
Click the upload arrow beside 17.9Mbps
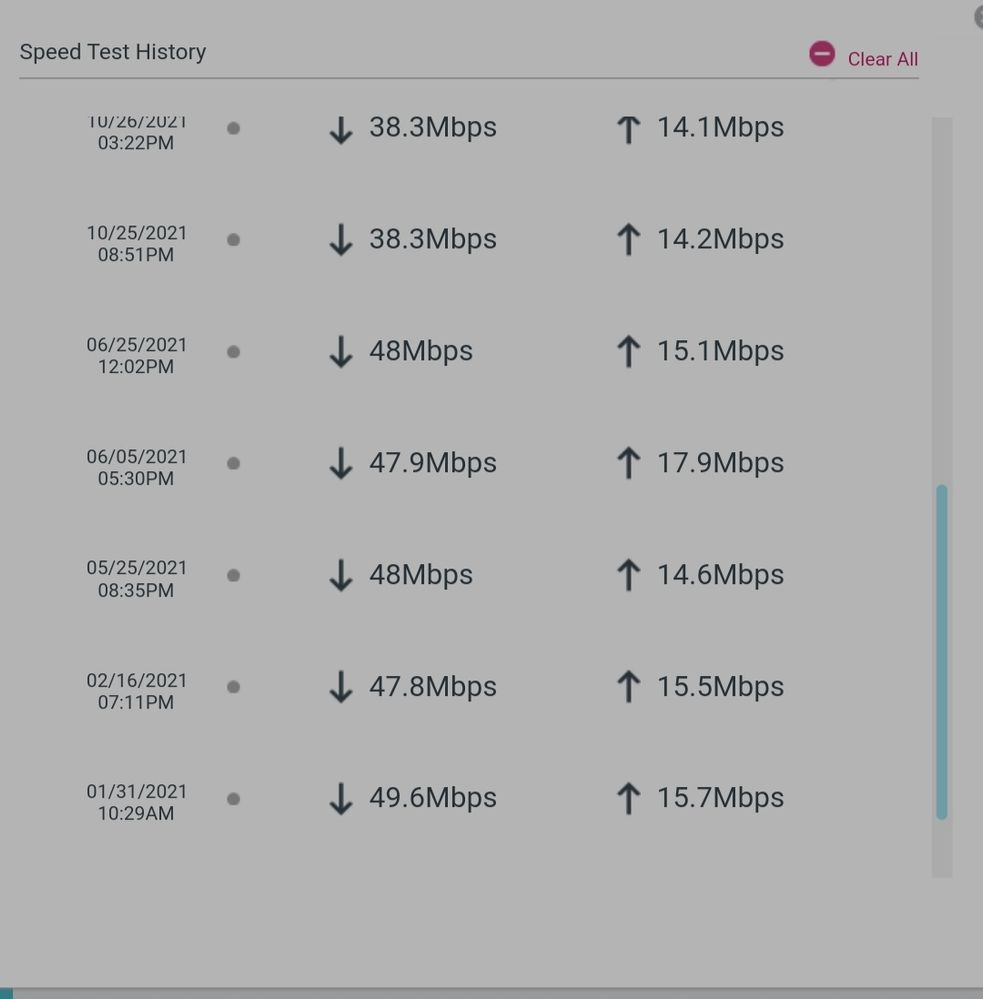(x=628, y=463)
